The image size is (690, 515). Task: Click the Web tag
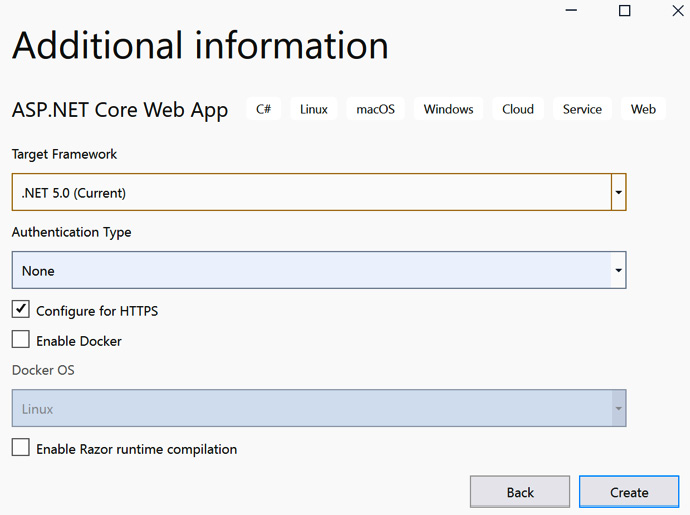click(x=643, y=109)
